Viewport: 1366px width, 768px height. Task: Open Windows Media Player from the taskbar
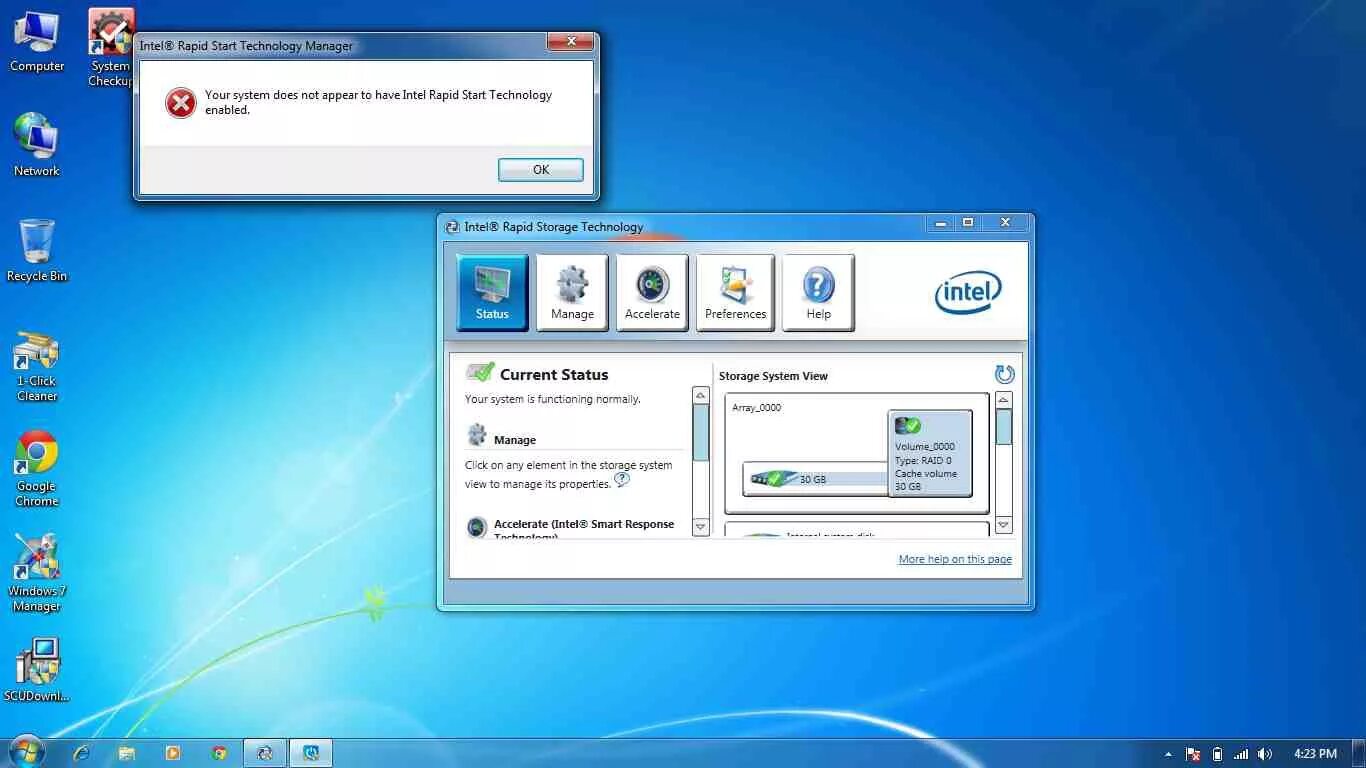click(173, 753)
